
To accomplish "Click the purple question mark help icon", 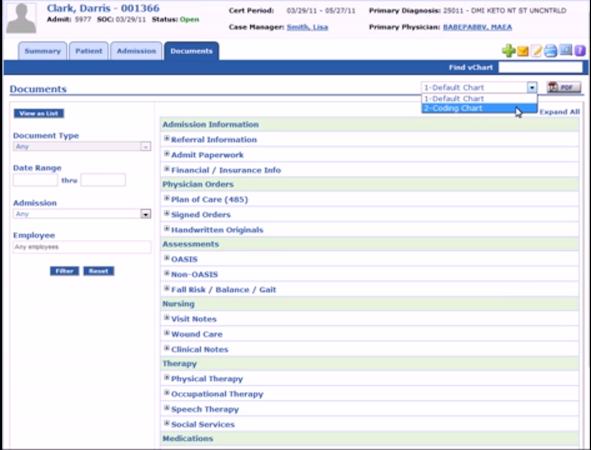I will [580, 51].
